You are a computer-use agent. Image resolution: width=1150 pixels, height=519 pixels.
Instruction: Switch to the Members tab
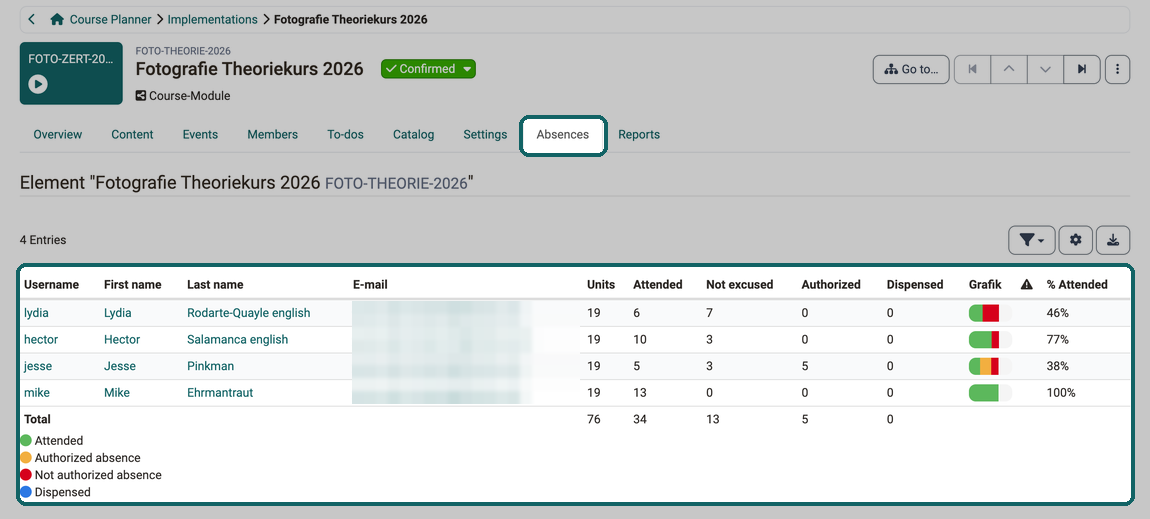(x=272, y=135)
